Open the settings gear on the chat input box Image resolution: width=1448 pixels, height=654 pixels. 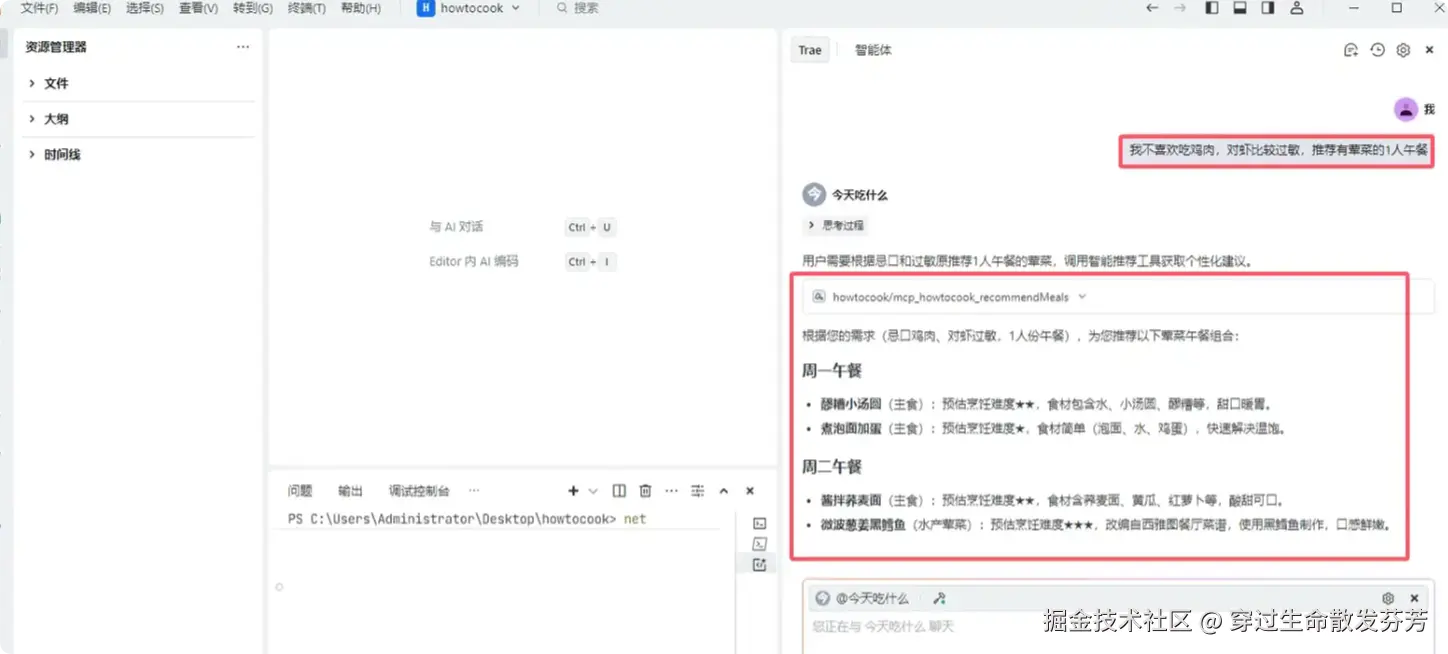click(1388, 598)
